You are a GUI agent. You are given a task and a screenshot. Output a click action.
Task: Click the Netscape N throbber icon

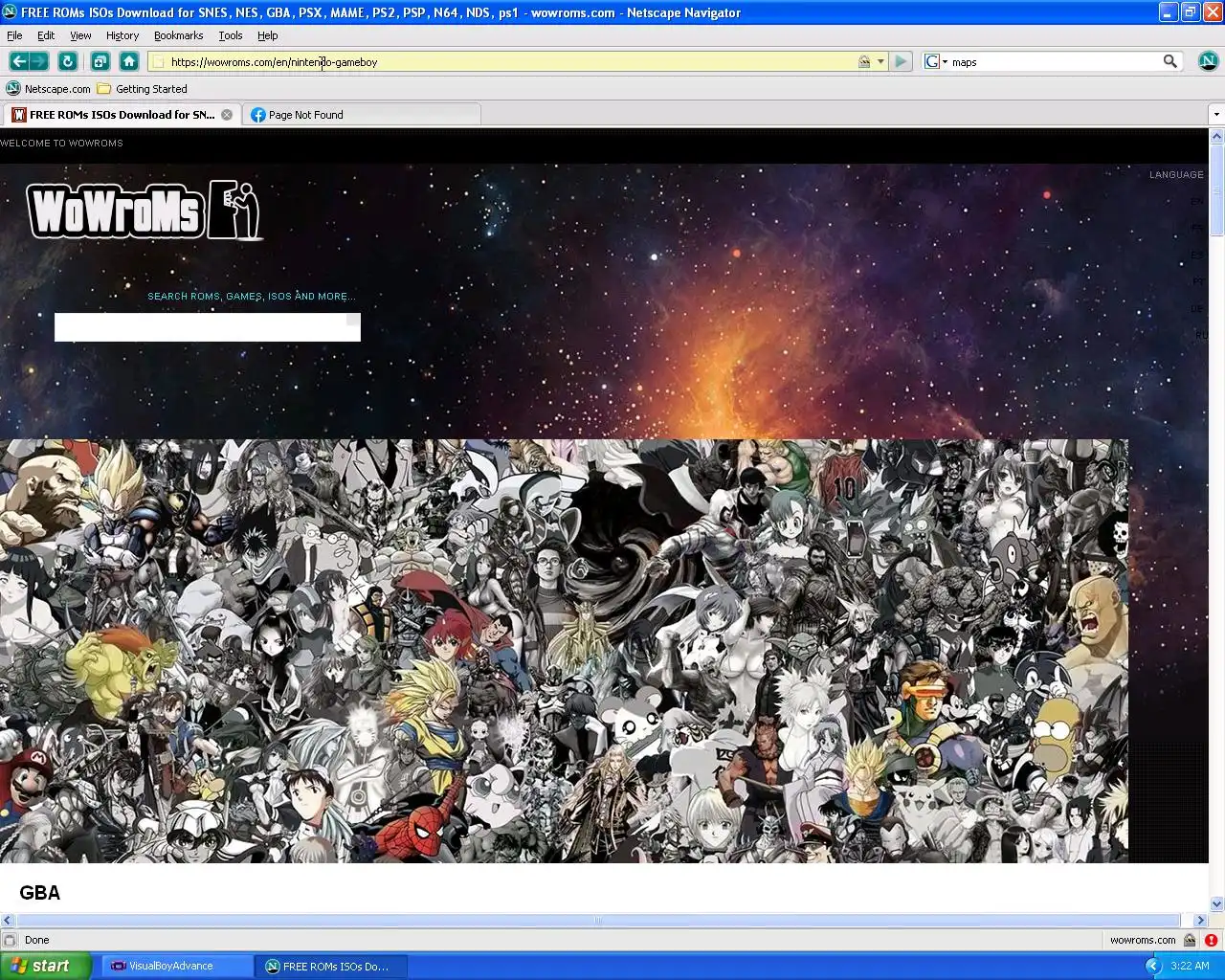(1208, 61)
